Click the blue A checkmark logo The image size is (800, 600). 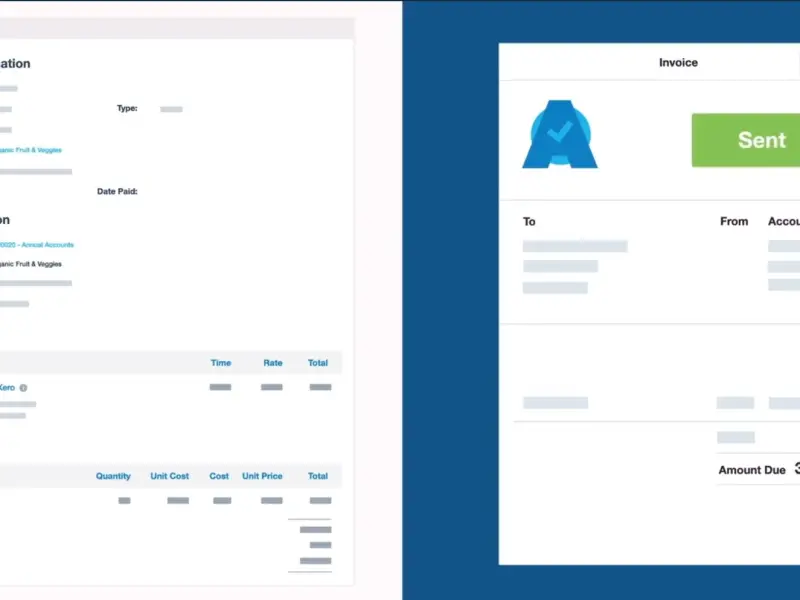[x=559, y=134]
